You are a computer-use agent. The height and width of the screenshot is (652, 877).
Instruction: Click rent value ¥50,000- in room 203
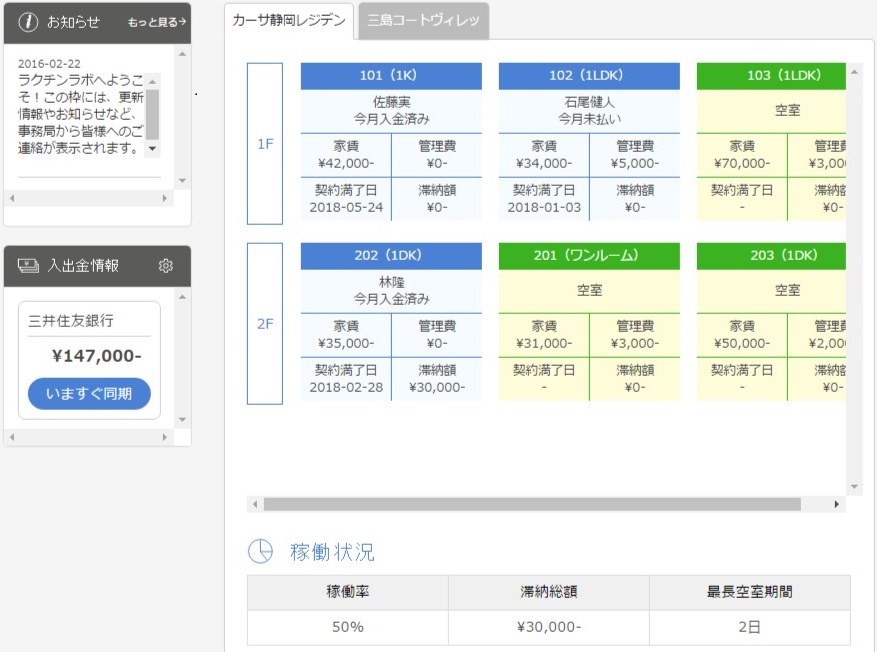[742, 343]
